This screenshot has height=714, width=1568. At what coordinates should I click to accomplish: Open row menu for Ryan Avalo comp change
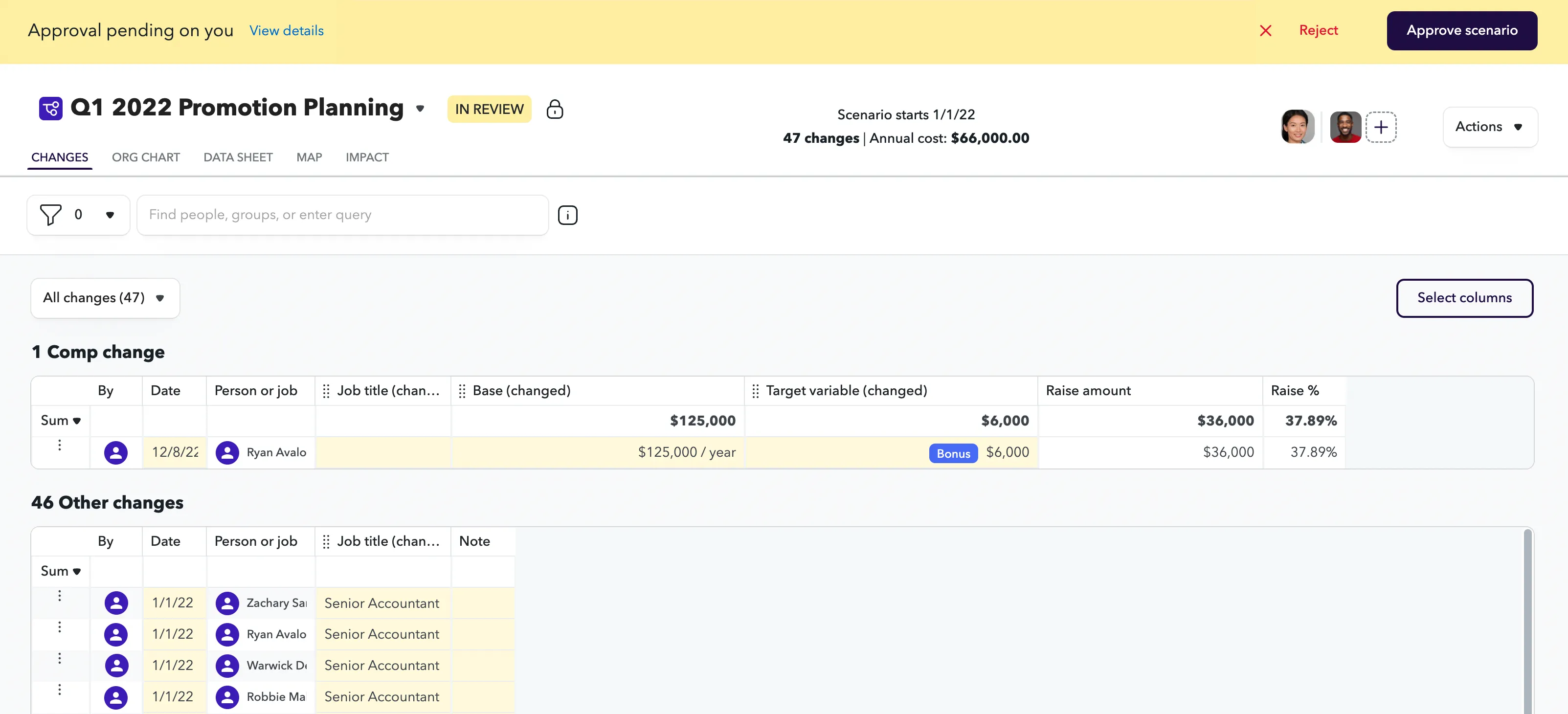pyautogui.click(x=59, y=445)
